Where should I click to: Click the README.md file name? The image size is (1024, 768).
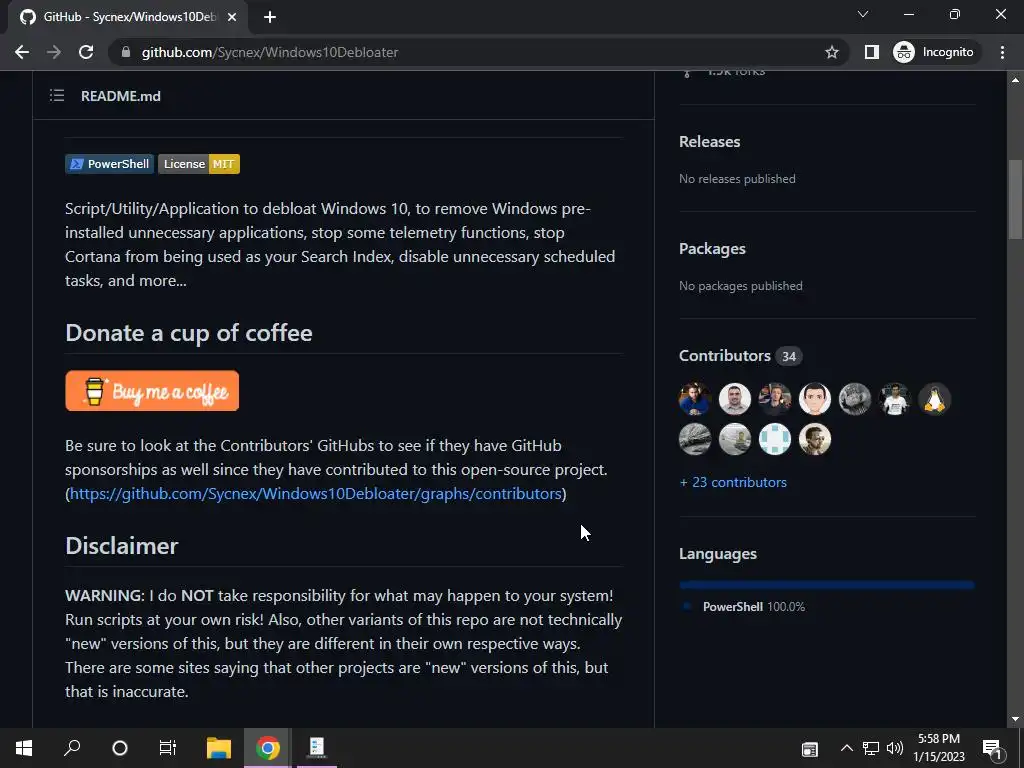(121, 96)
